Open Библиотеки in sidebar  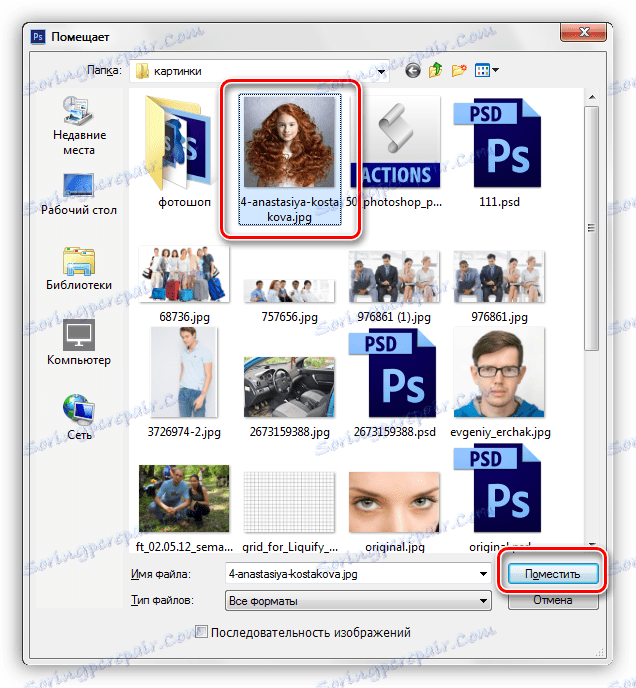point(79,268)
